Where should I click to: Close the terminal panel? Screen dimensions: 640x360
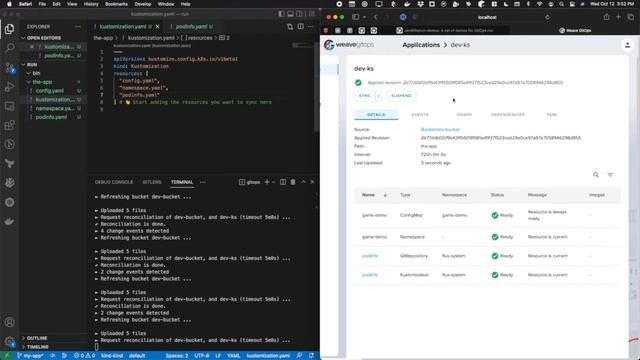313,182
